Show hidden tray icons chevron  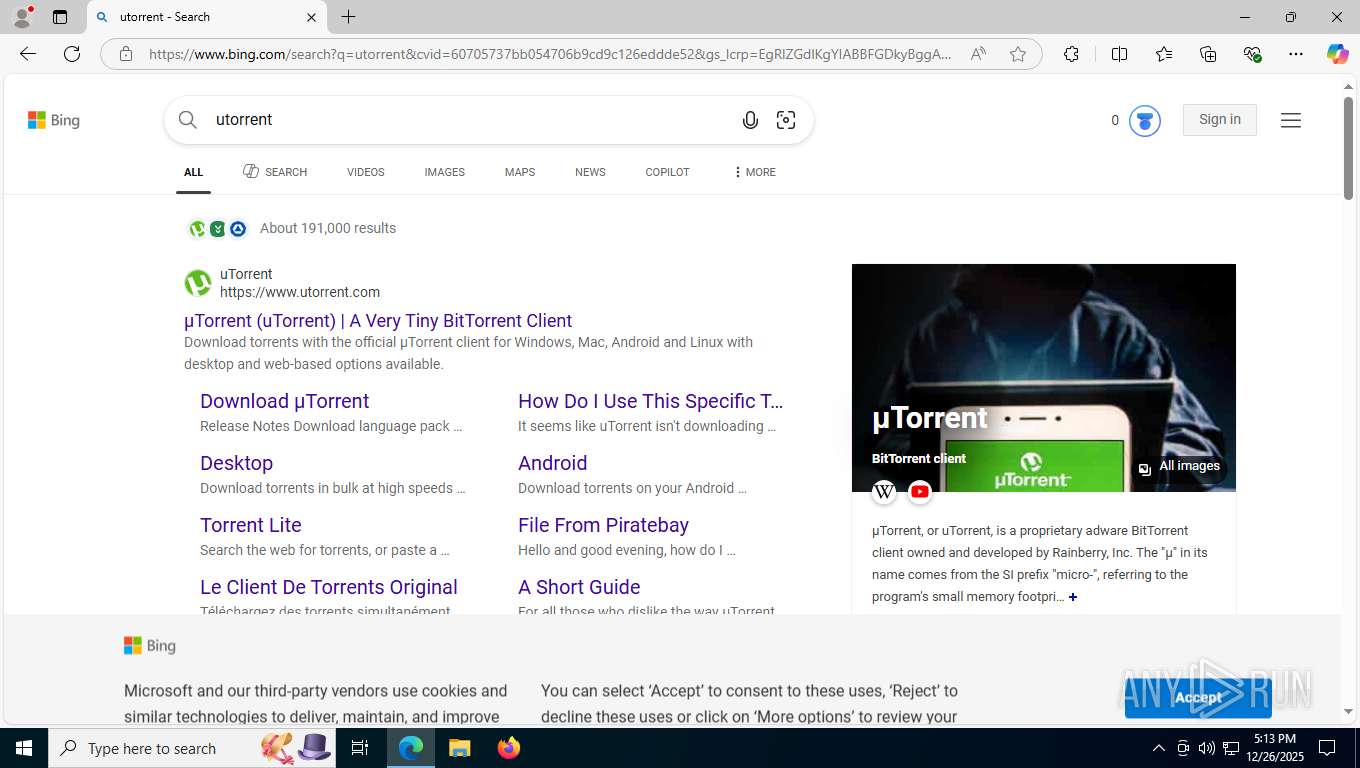[1159, 748]
